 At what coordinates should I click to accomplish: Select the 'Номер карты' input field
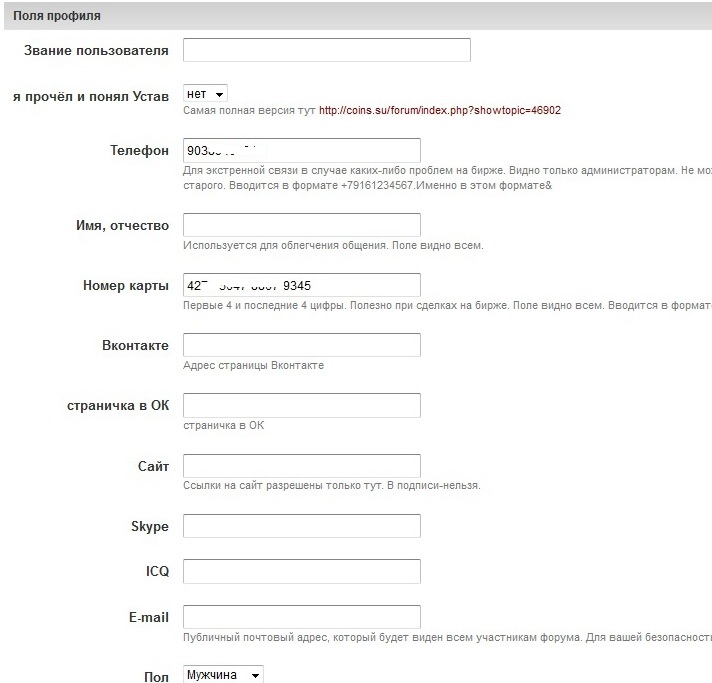click(301, 285)
